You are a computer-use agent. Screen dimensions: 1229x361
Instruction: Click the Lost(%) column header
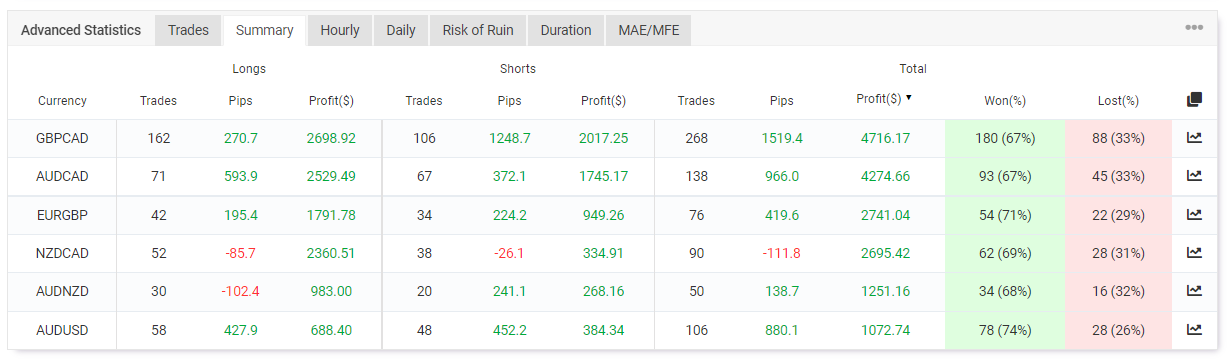[x=1118, y=101]
